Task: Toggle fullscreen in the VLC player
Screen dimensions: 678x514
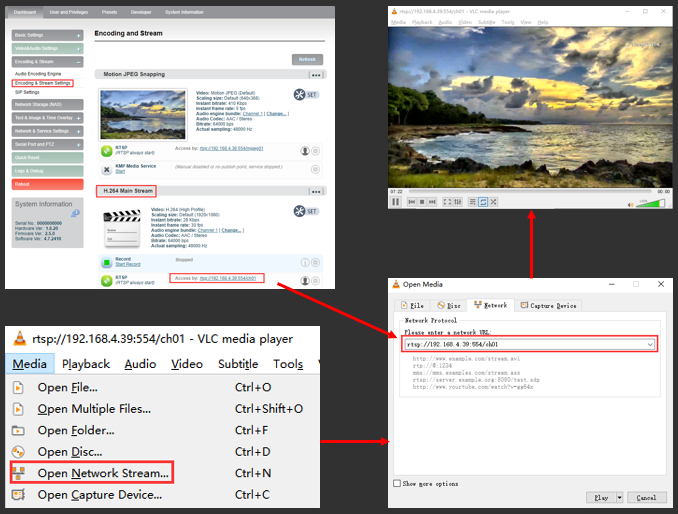Action: click(x=448, y=202)
